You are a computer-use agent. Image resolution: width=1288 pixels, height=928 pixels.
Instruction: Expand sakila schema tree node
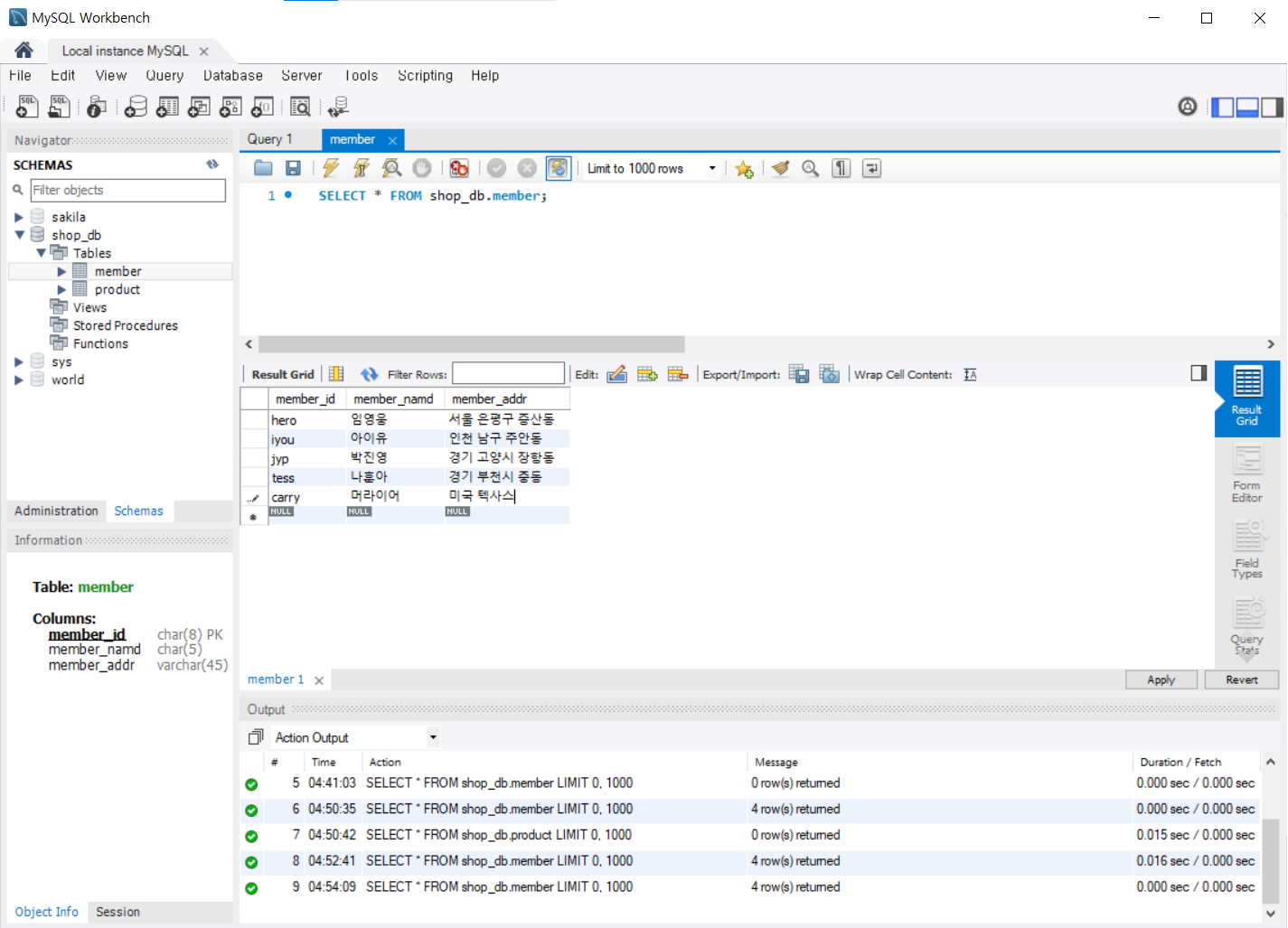[18, 217]
